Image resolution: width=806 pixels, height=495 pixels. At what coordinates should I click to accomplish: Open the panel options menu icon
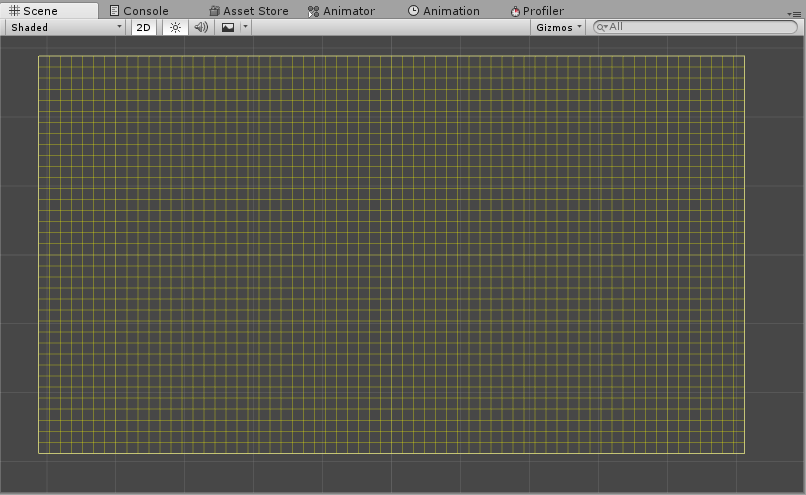point(794,14)
